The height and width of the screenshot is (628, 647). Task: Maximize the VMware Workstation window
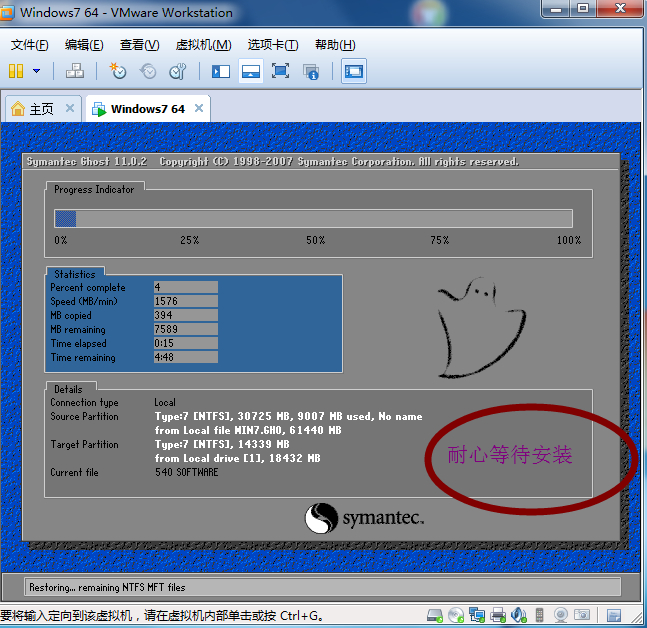(x=583, y=8)
